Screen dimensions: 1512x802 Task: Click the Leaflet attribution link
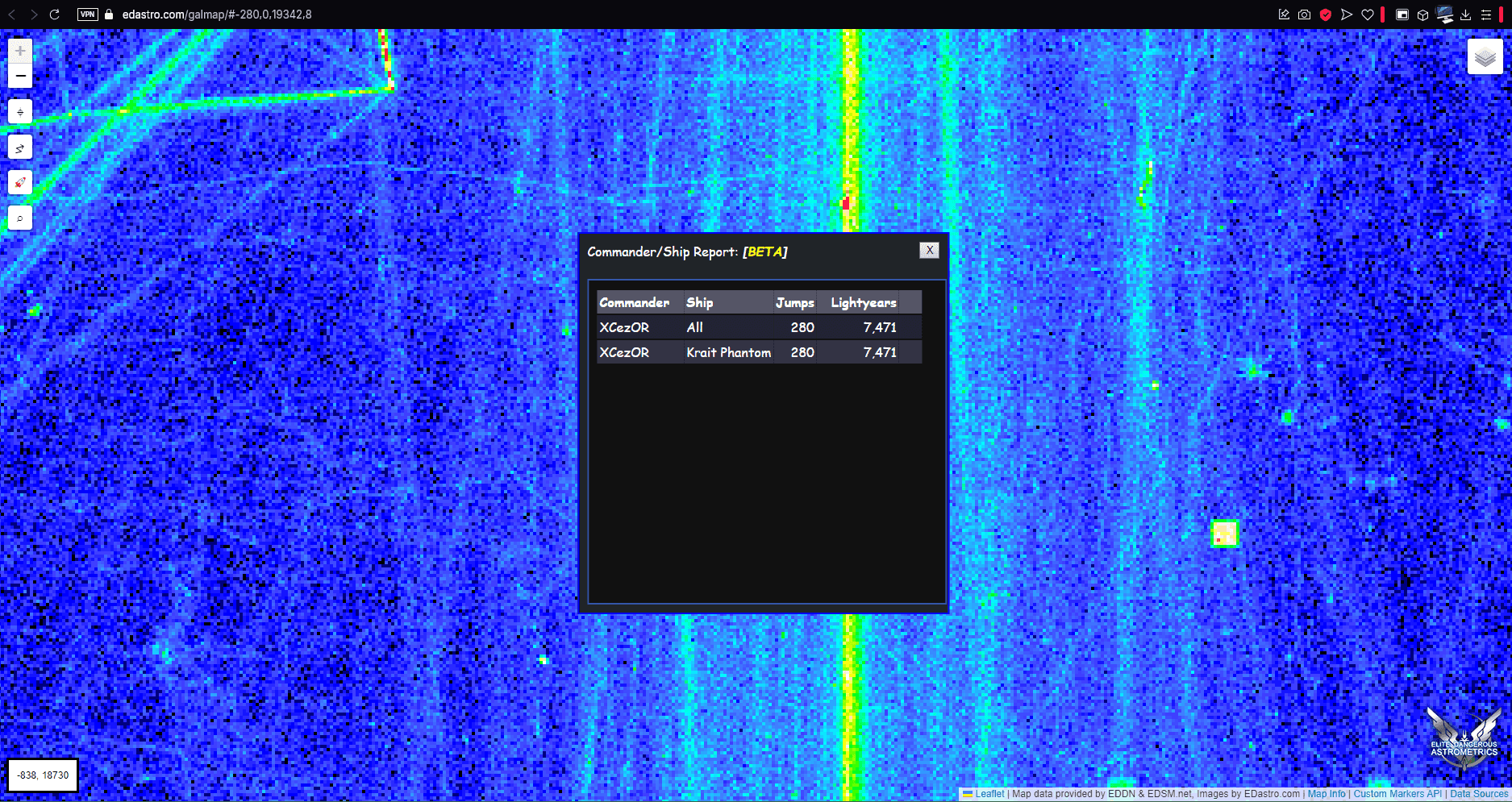tap(989, 794)
